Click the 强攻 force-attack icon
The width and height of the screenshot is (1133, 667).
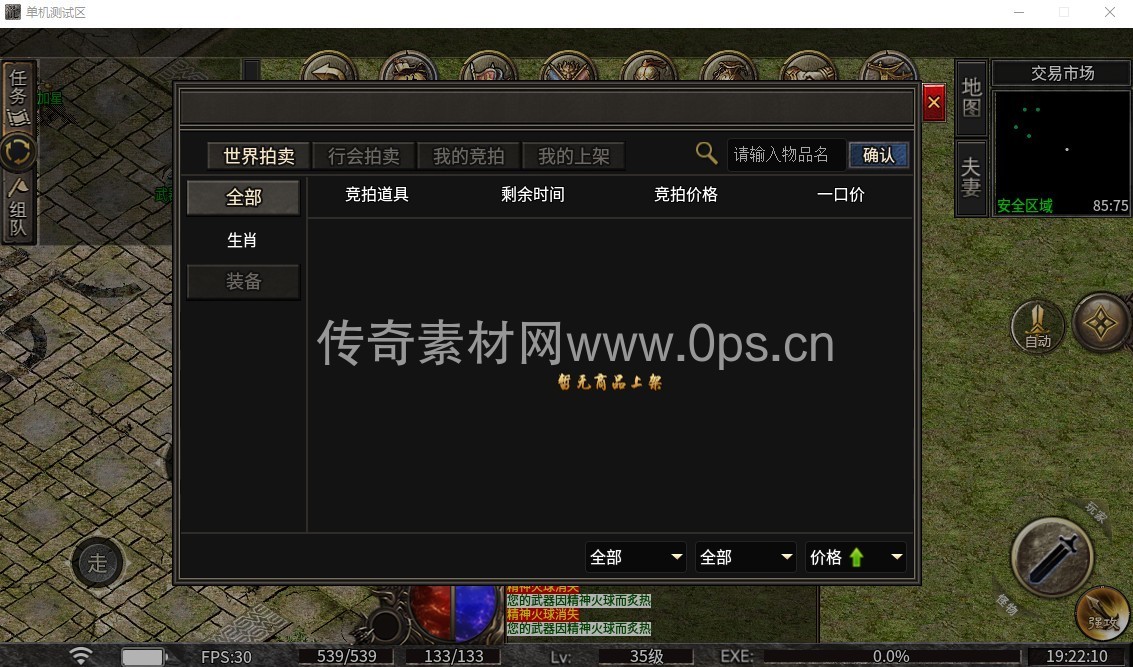pos(1104,615)
